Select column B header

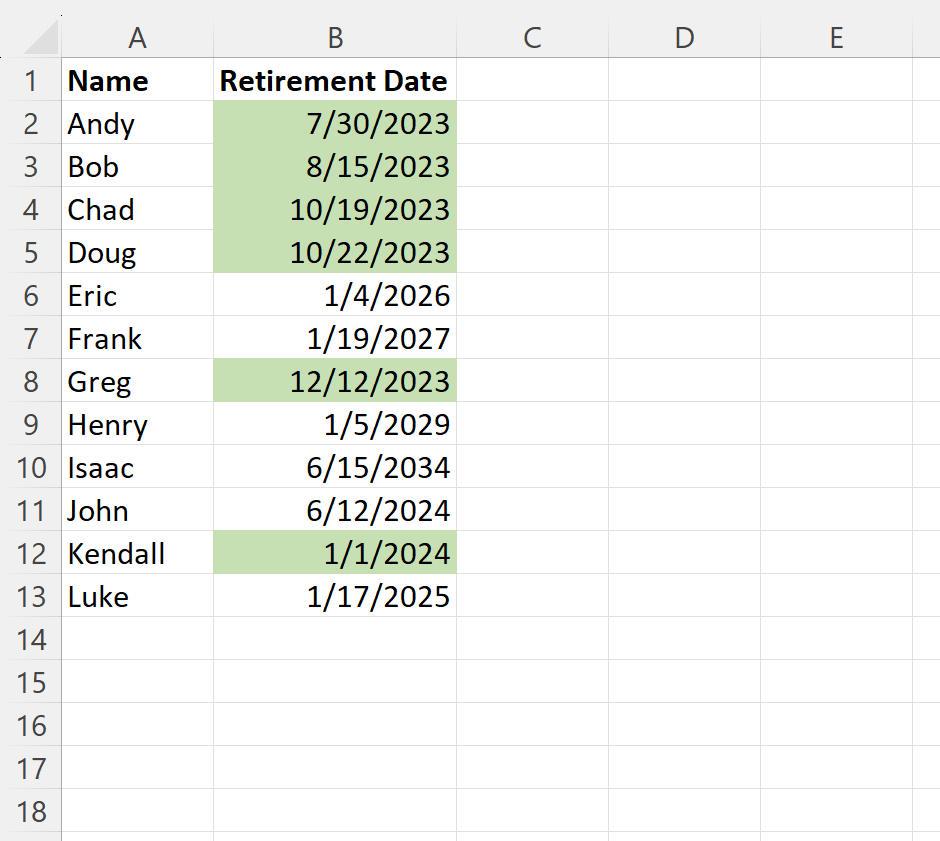tap(334, 38)
